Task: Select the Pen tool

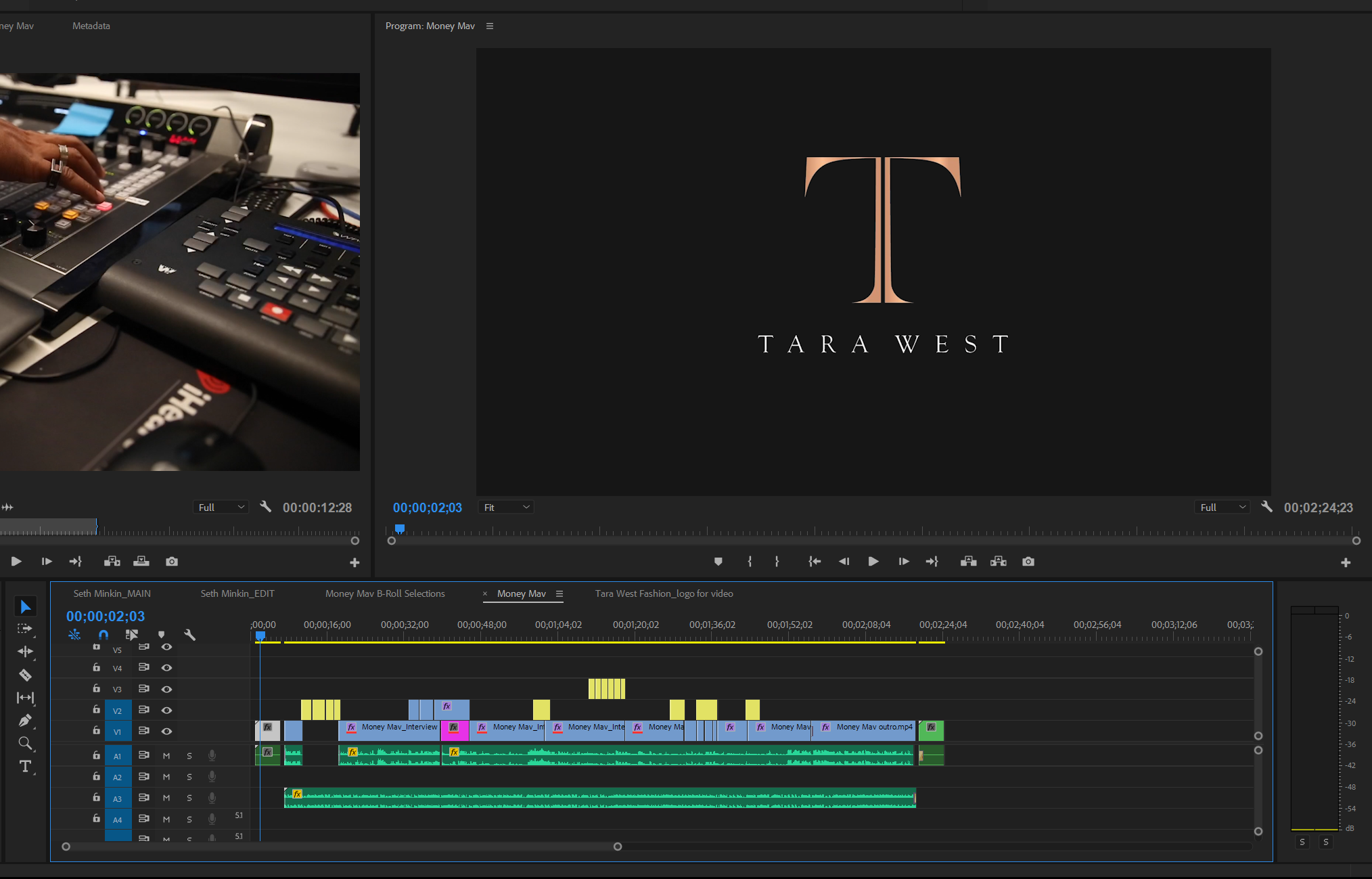Action: click(25, 721)
